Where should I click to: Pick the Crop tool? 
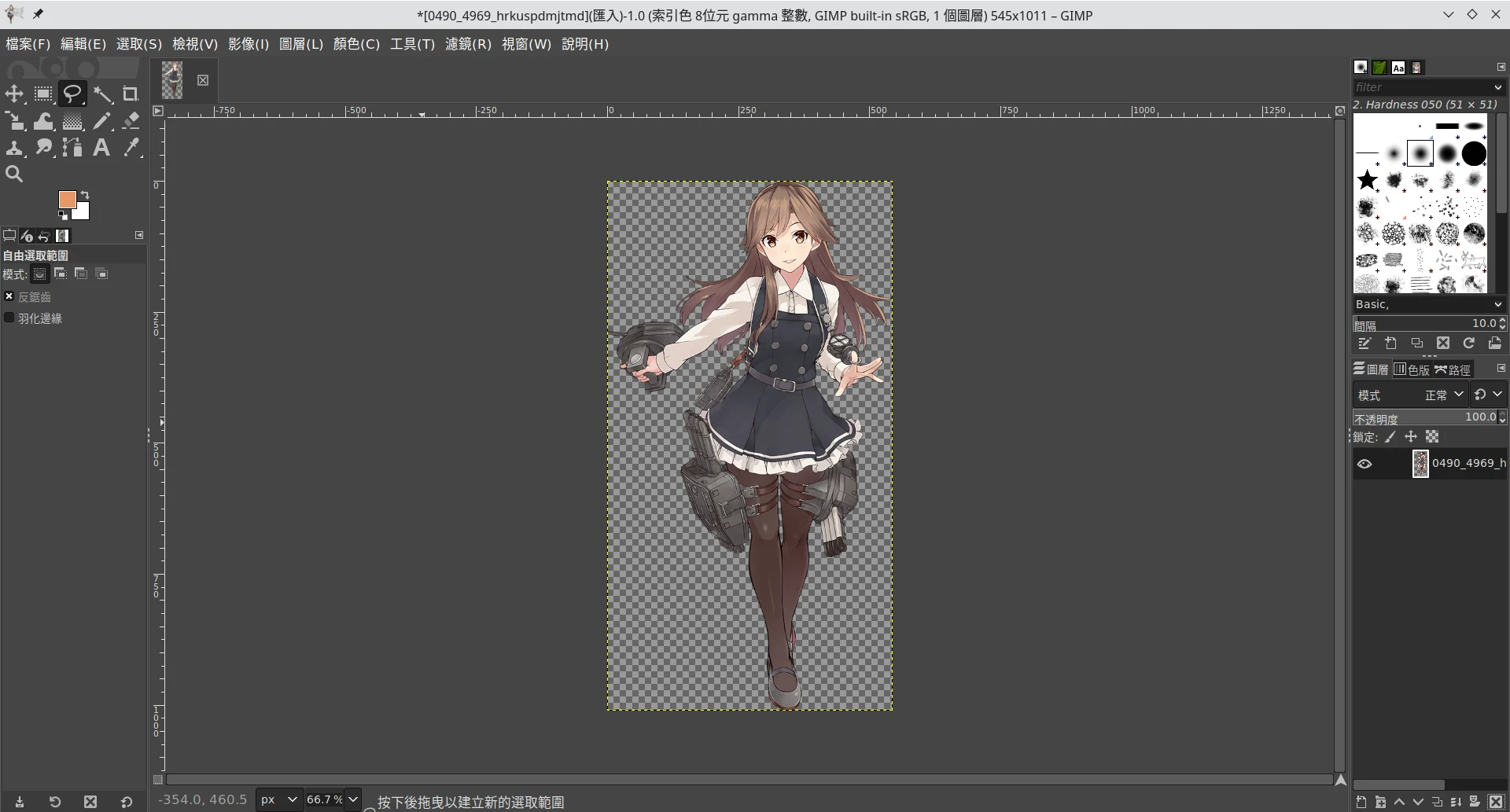(131, 94)
